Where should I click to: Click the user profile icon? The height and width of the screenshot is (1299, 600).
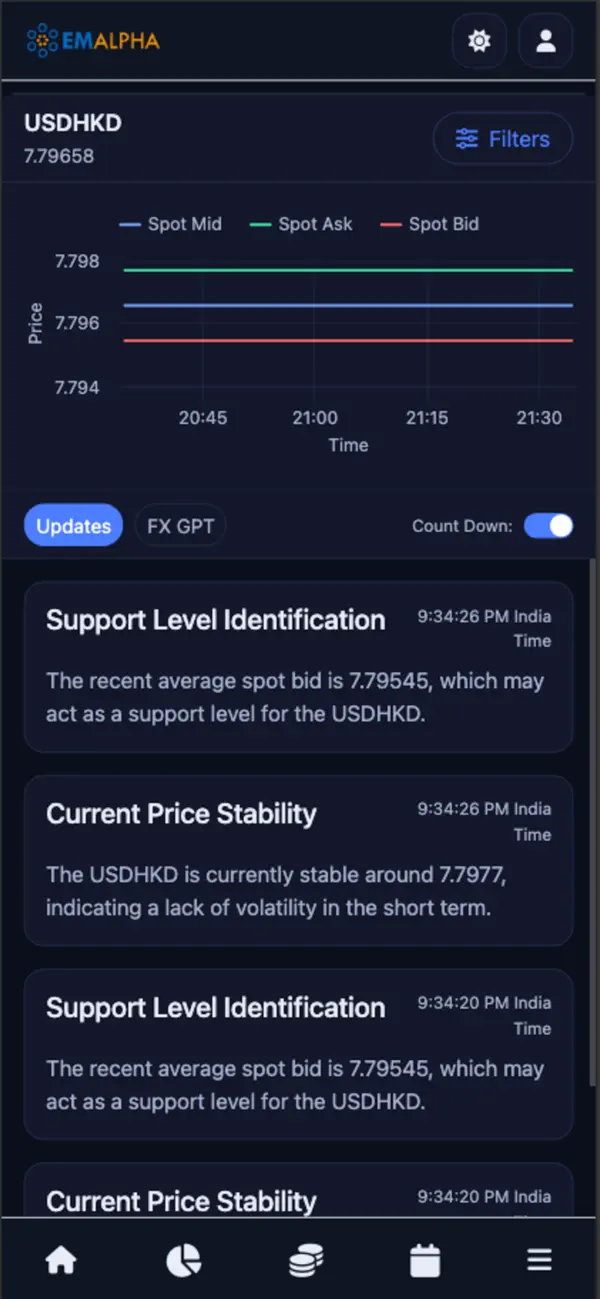coord(545,41)
